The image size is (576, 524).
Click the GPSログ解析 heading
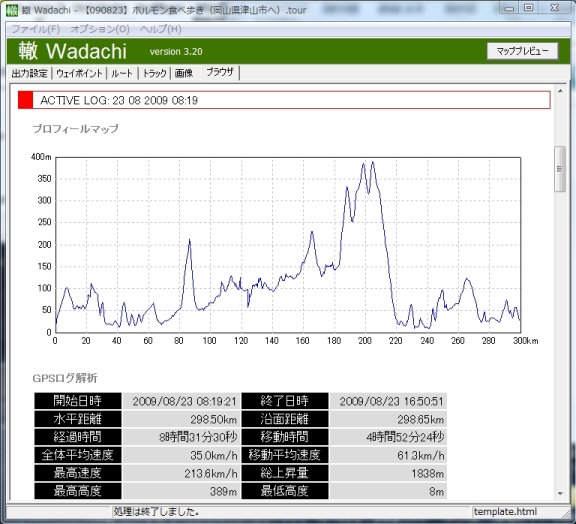65,378
